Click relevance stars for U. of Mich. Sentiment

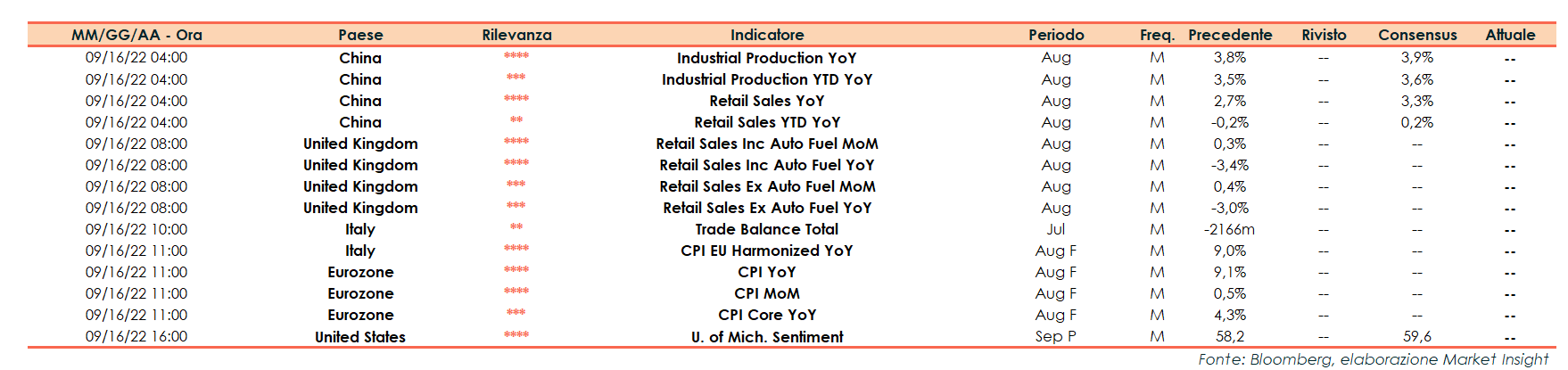click(x=516, y=335)
